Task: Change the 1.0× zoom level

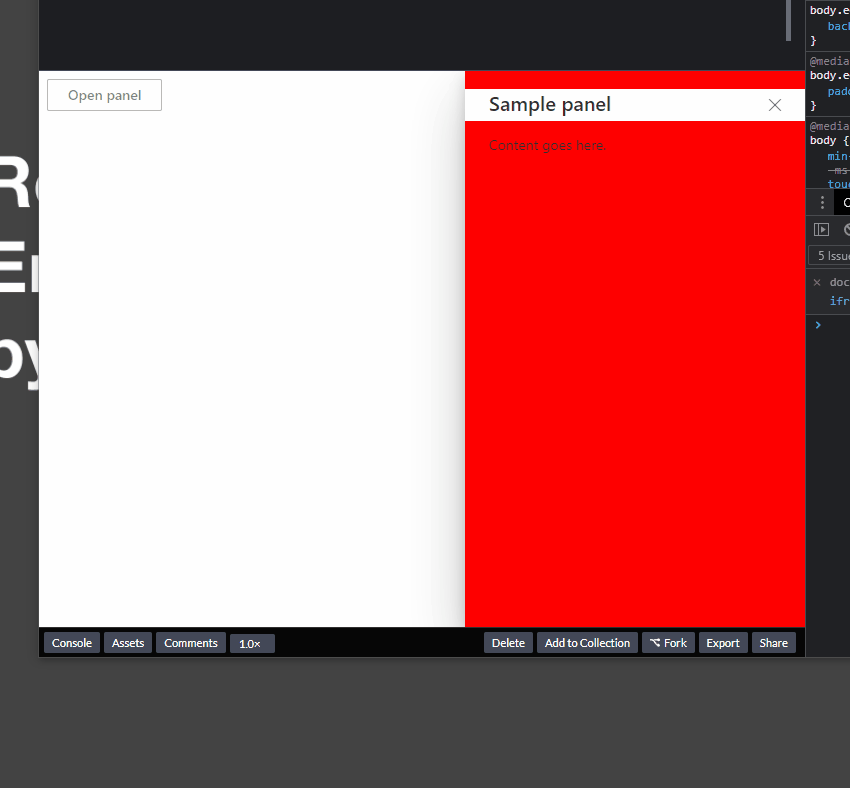Action: [252, 644]
